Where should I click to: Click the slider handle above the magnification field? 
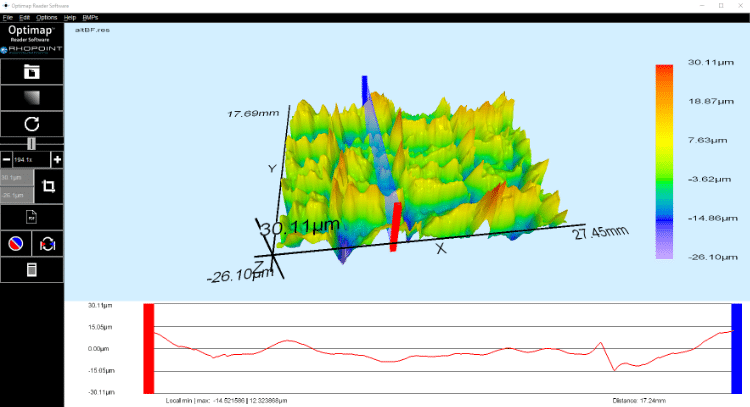pos(32,144)
